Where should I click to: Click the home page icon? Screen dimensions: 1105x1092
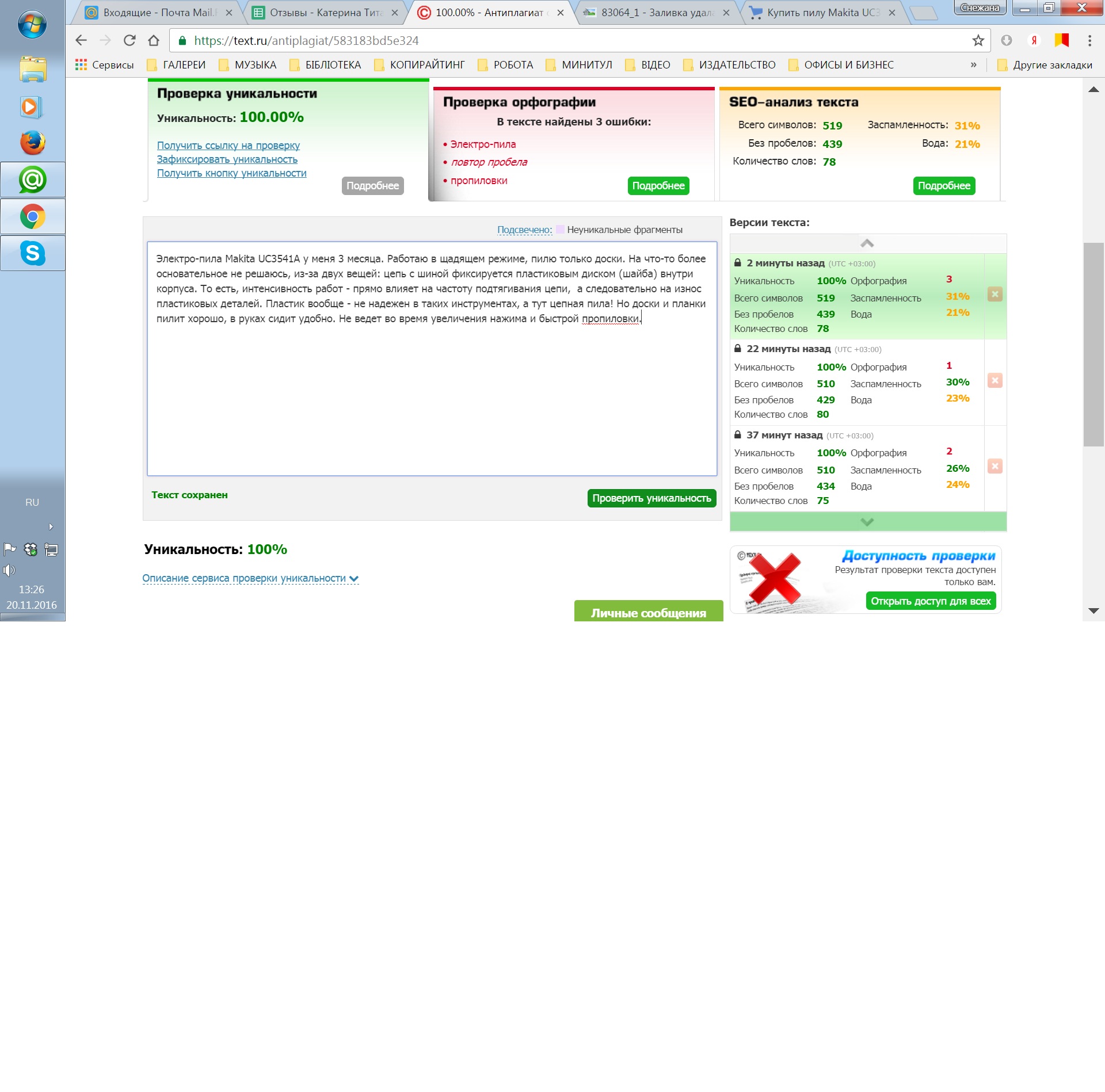pyautogui.click(x=154, y=40)
